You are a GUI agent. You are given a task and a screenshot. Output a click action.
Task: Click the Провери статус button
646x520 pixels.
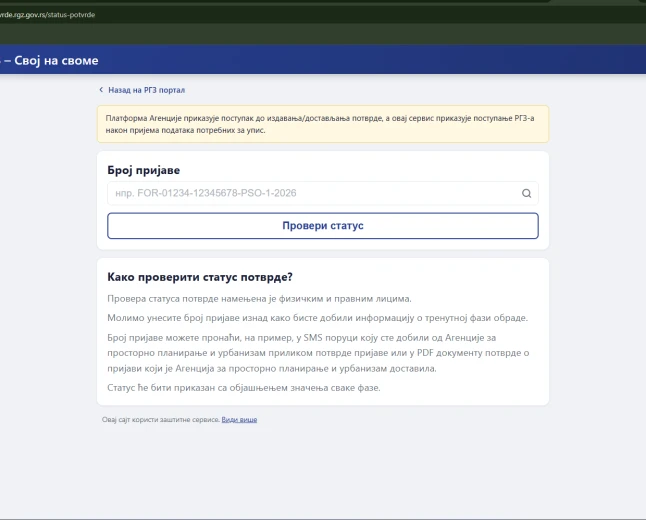(323, 226)
